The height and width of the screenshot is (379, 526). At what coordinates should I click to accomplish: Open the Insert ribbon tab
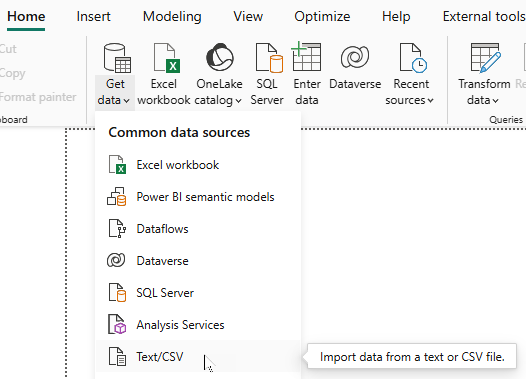tap(94, 16)
